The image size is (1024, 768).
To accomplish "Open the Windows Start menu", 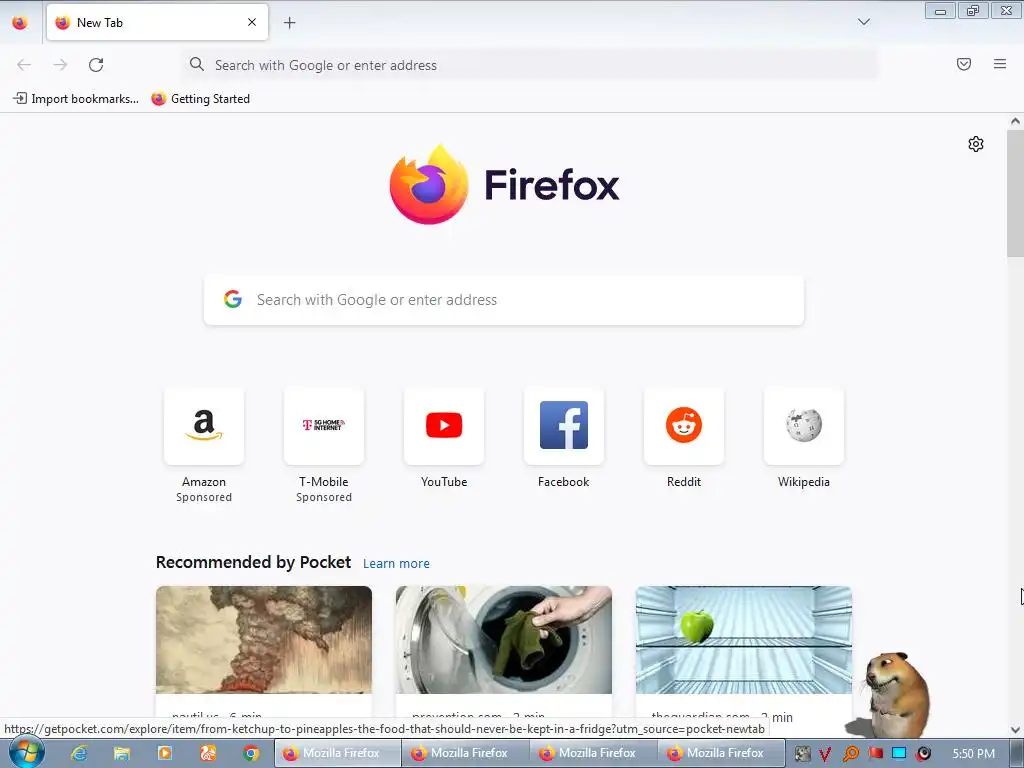I will pos(26,752).
